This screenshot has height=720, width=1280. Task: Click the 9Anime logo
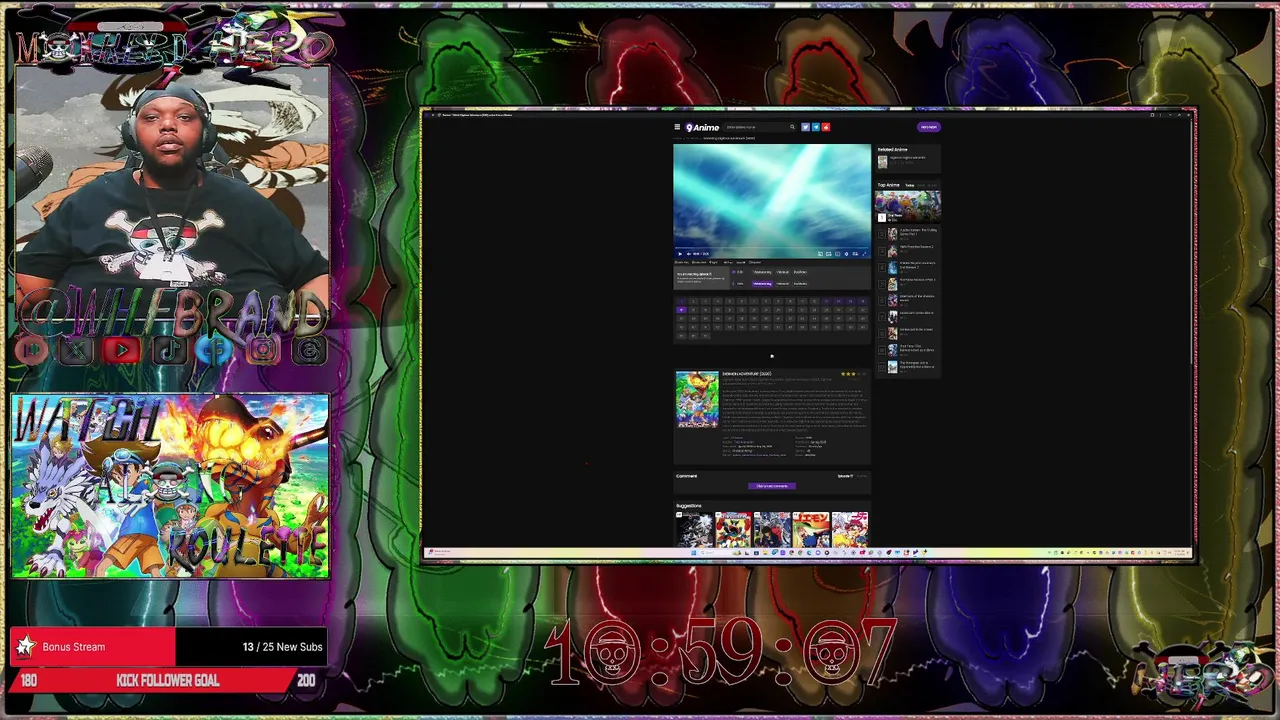(702, 127)
